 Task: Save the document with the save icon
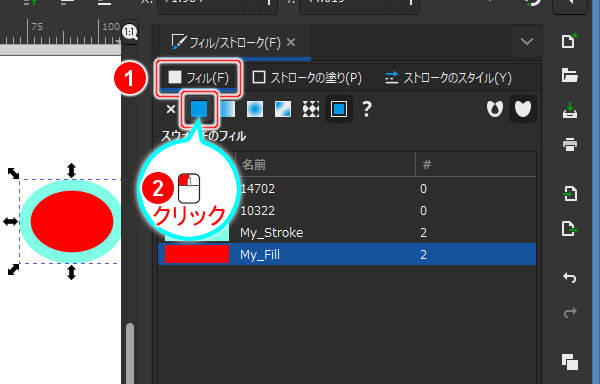pos(569,110)
